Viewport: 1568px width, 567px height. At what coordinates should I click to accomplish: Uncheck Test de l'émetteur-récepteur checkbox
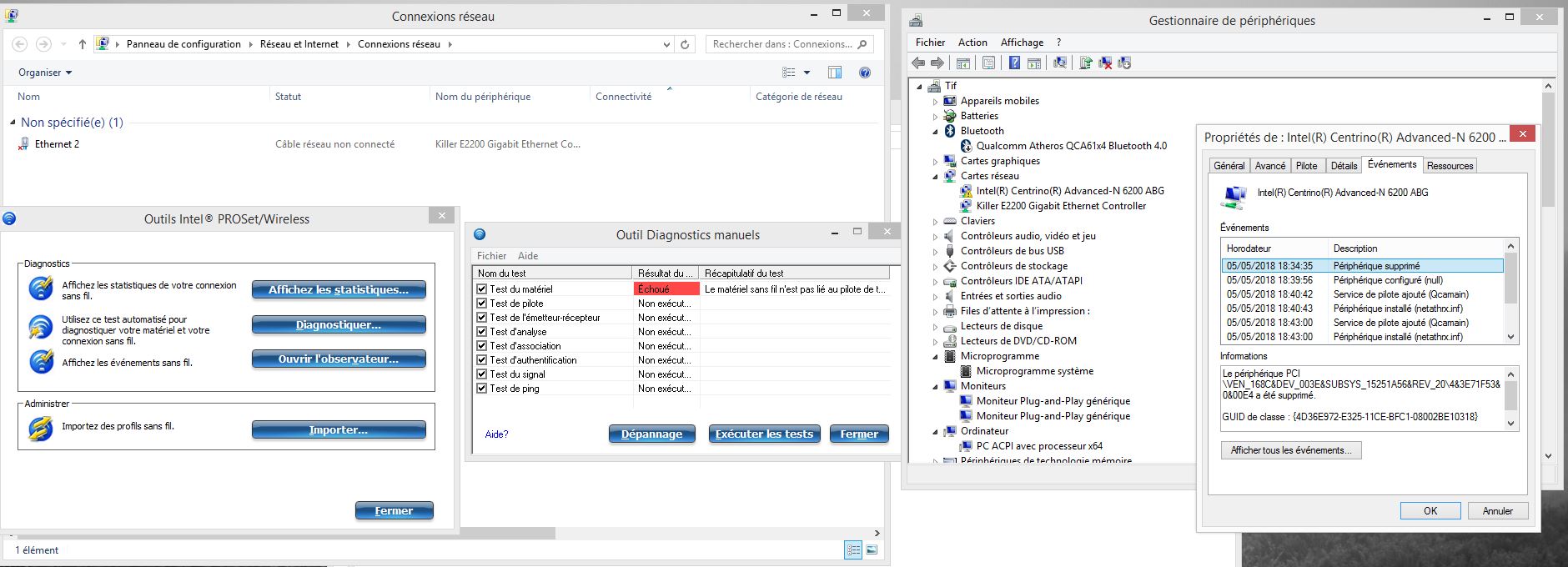pos(481,318)
